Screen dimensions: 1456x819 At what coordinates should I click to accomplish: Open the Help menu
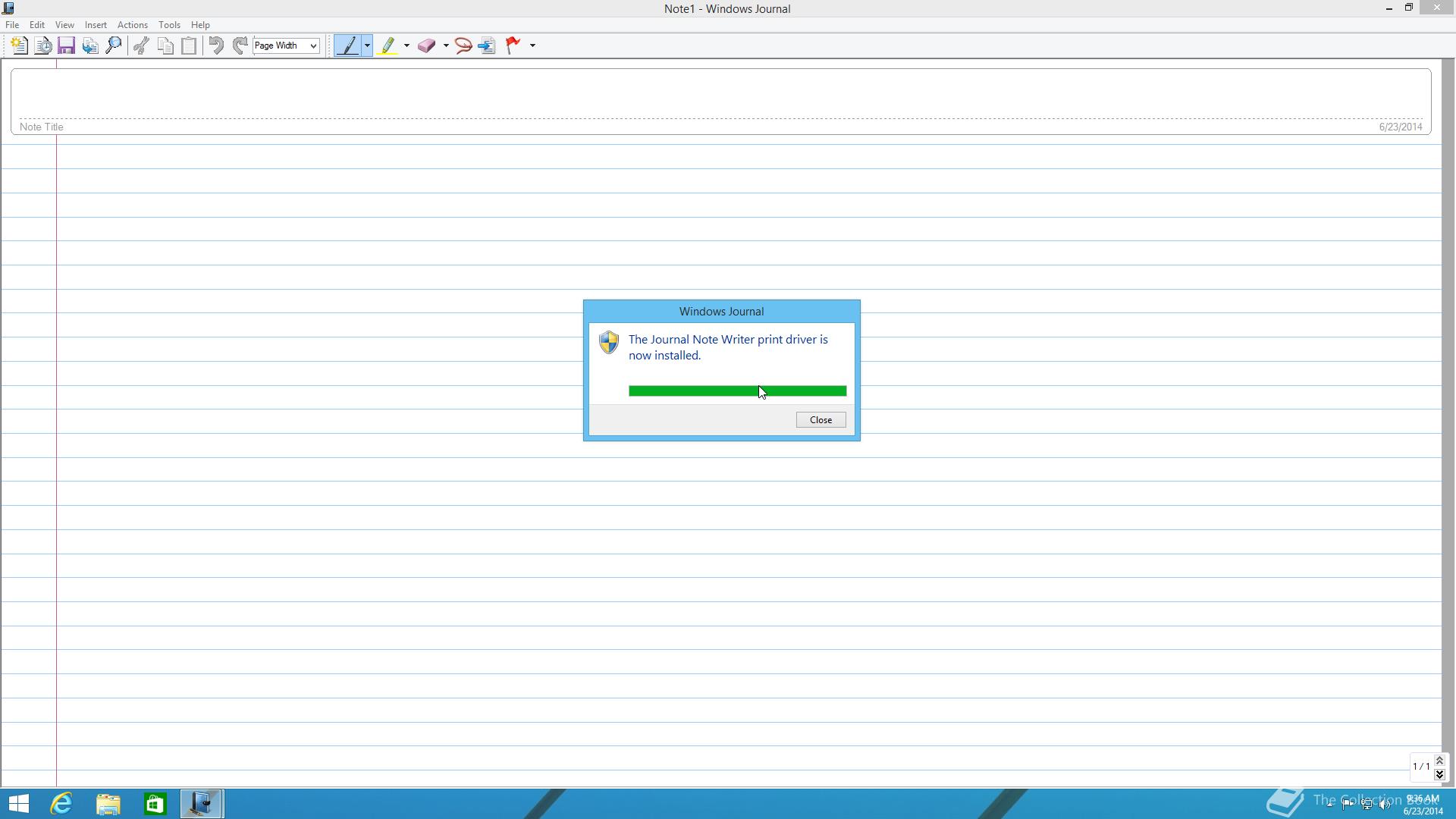200,25
